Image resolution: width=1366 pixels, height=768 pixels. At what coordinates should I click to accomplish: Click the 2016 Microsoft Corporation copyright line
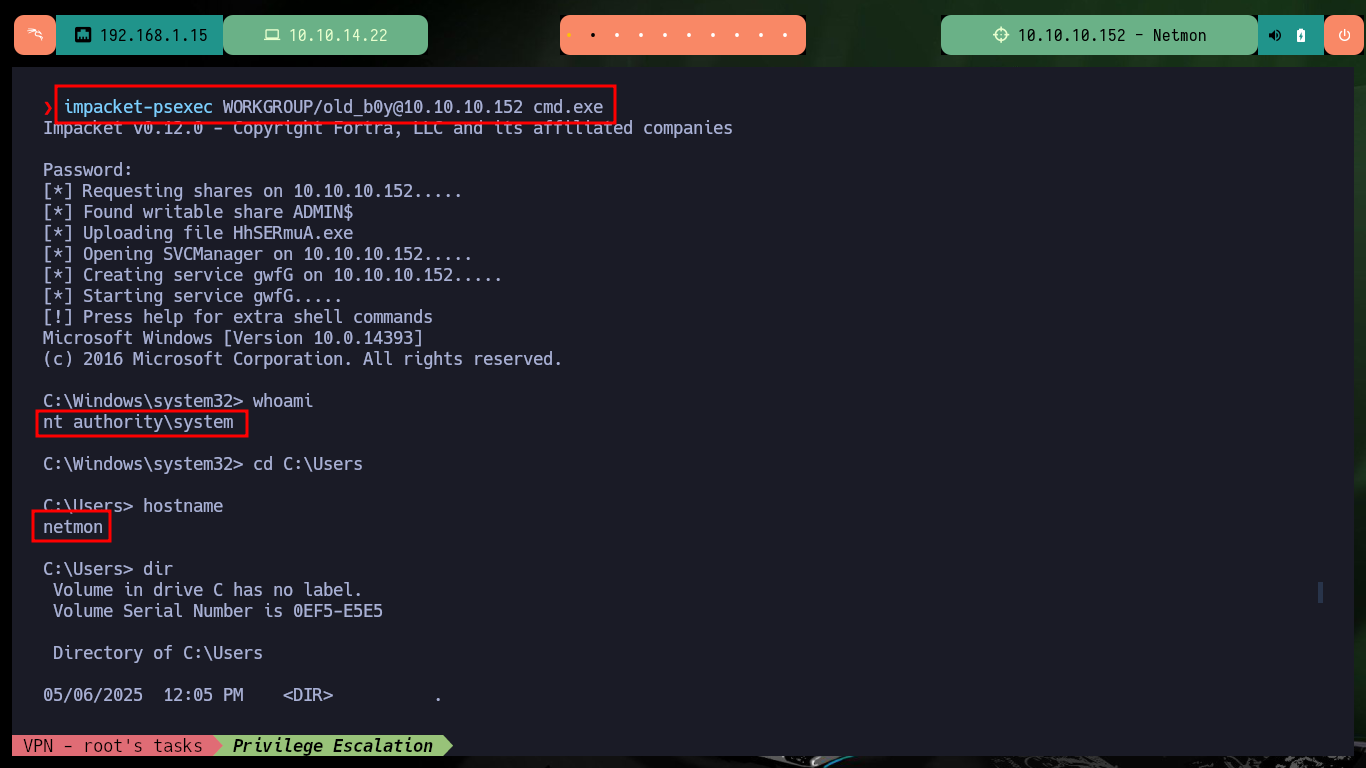(303, 359)
